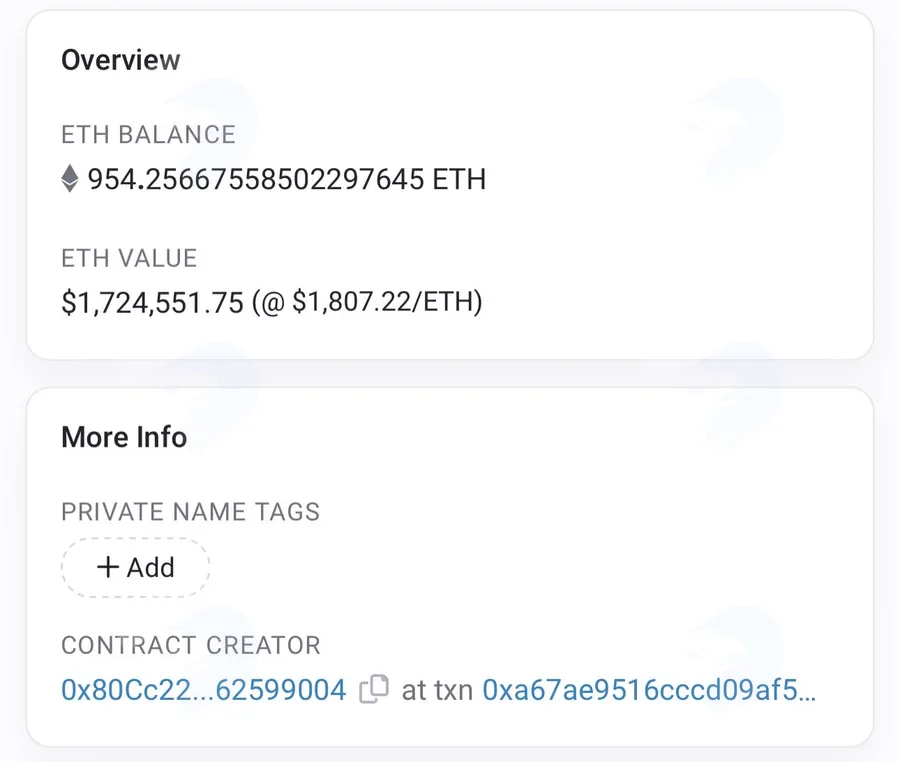The height and width of the screenshot is (762, 900).
Task: Click the PRIVATE NAME TAGS label
Action: coord(191,511)
